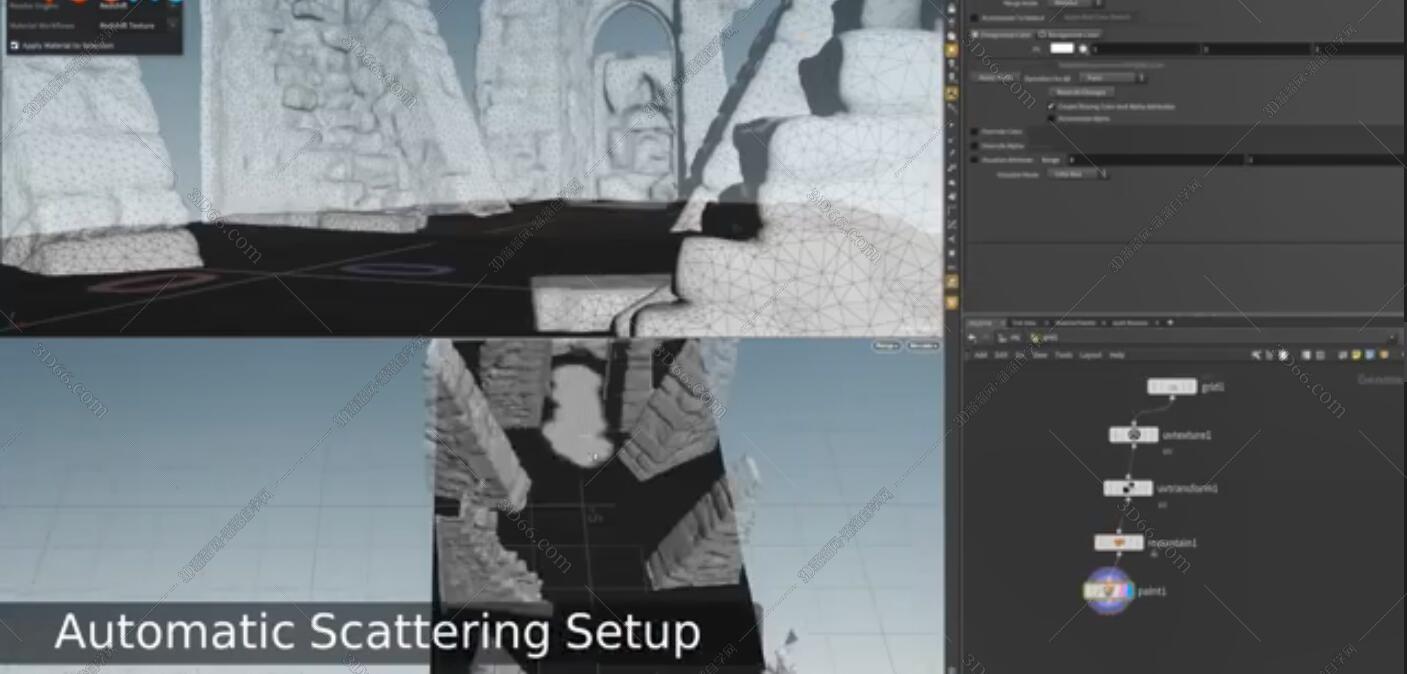
Task: Enable the Override Color checkbox
Action: click(x=976, y=131)
